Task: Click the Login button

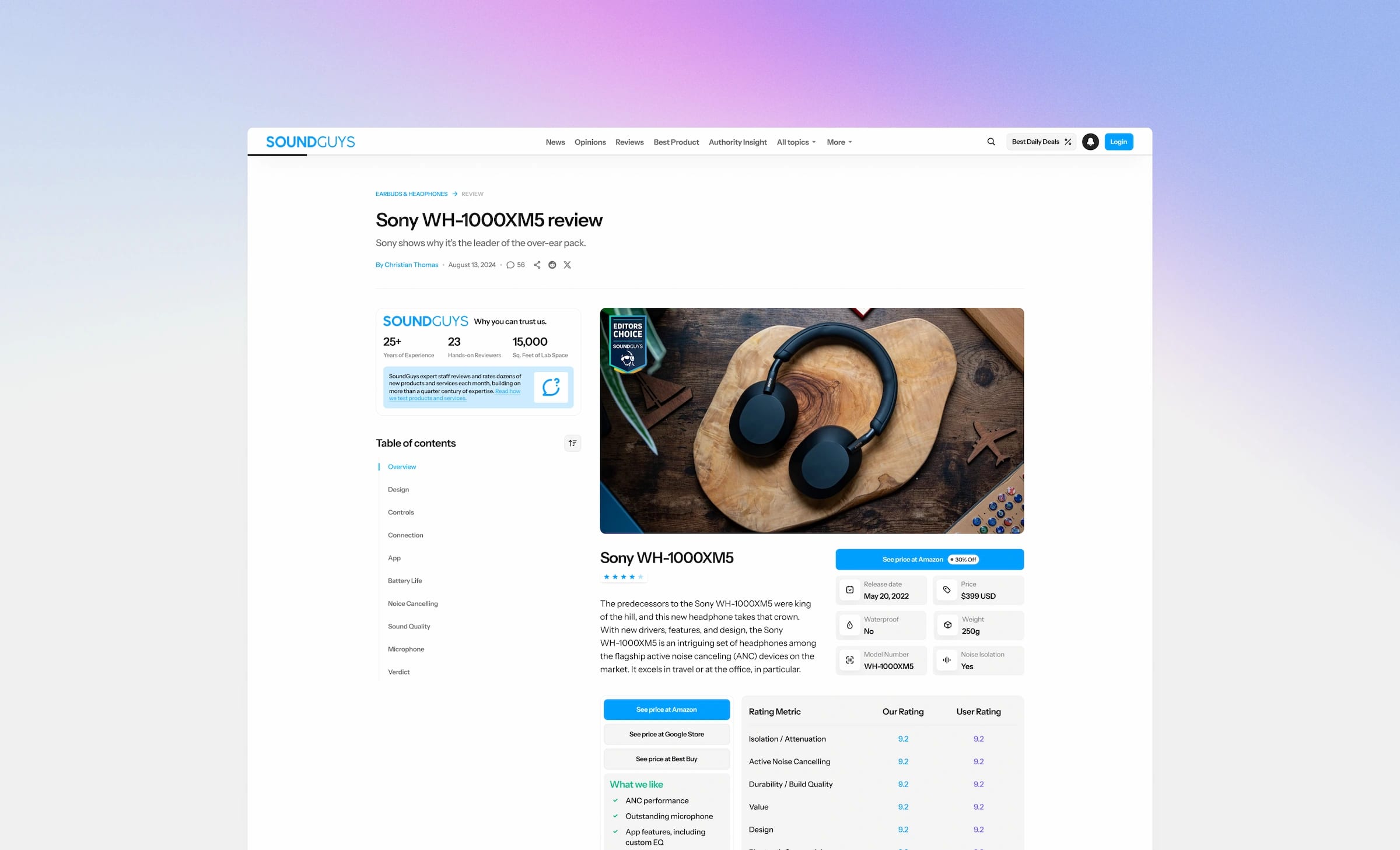Action: [x=1119, y=142]
